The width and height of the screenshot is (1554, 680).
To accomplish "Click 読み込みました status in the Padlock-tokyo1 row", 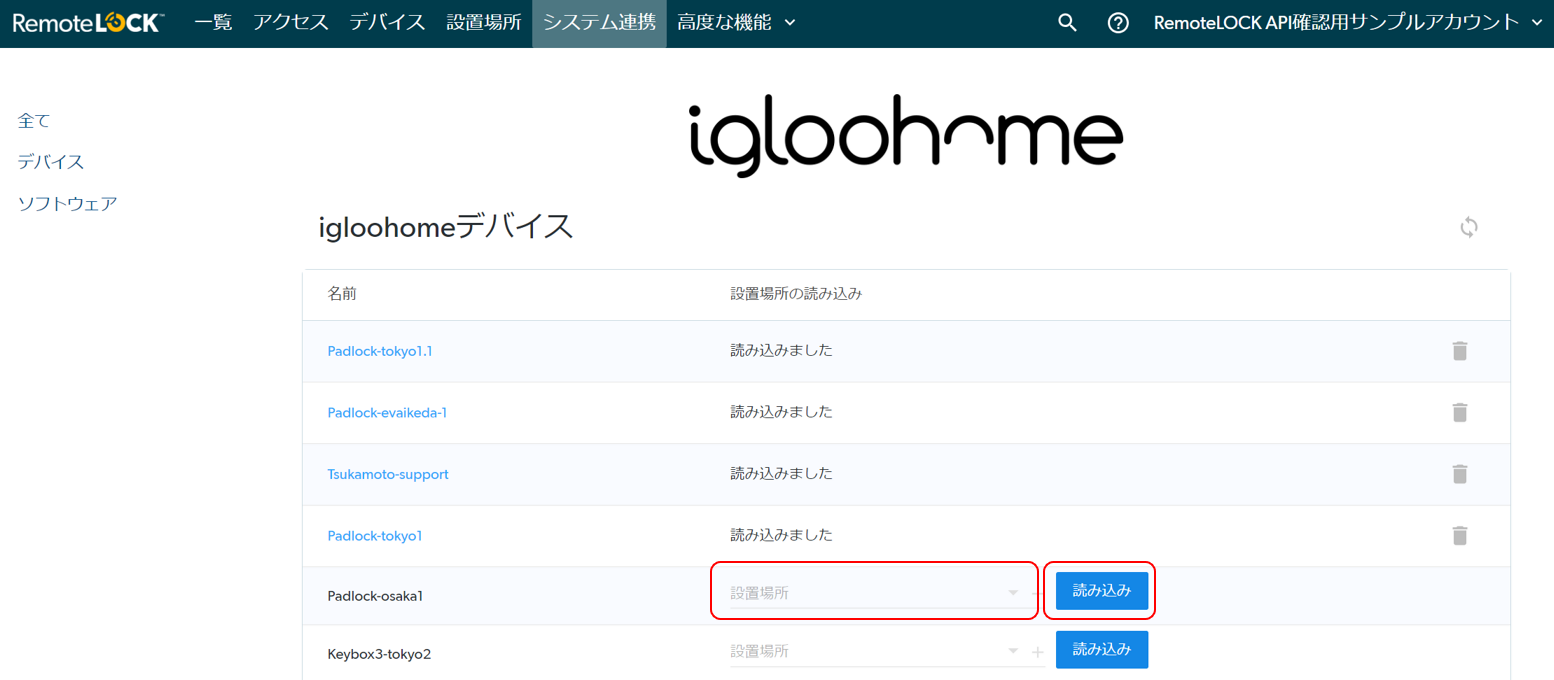I will pos(782,535).
